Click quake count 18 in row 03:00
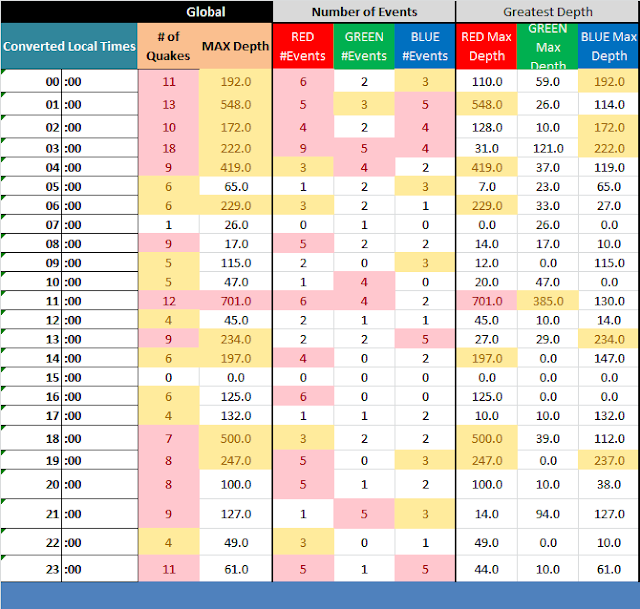This screenshot has width=640, height=609. 168,148
